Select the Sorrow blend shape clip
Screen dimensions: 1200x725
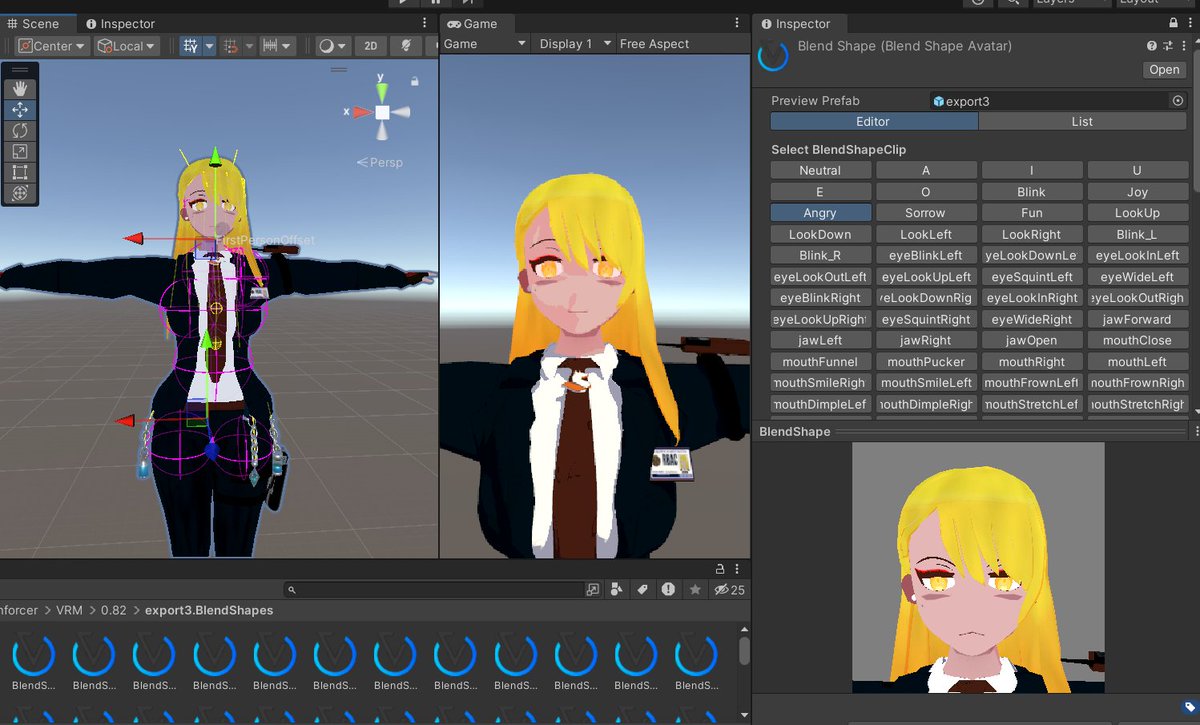click(925, 213)
